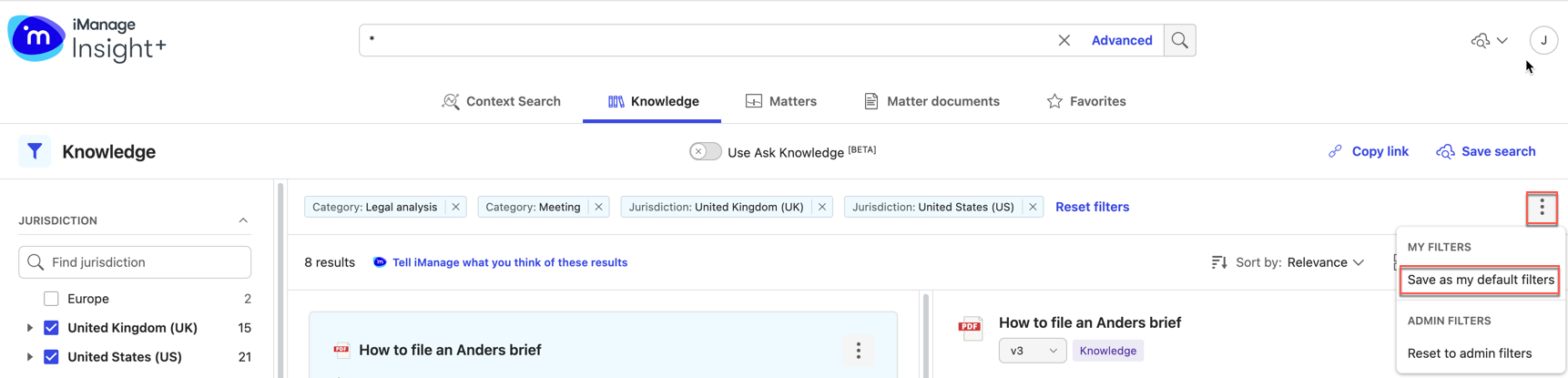This screenshot has width=1568, height=378.
Task: Toggle Use Ask Knowledge switch
Action: click(705, 151)
